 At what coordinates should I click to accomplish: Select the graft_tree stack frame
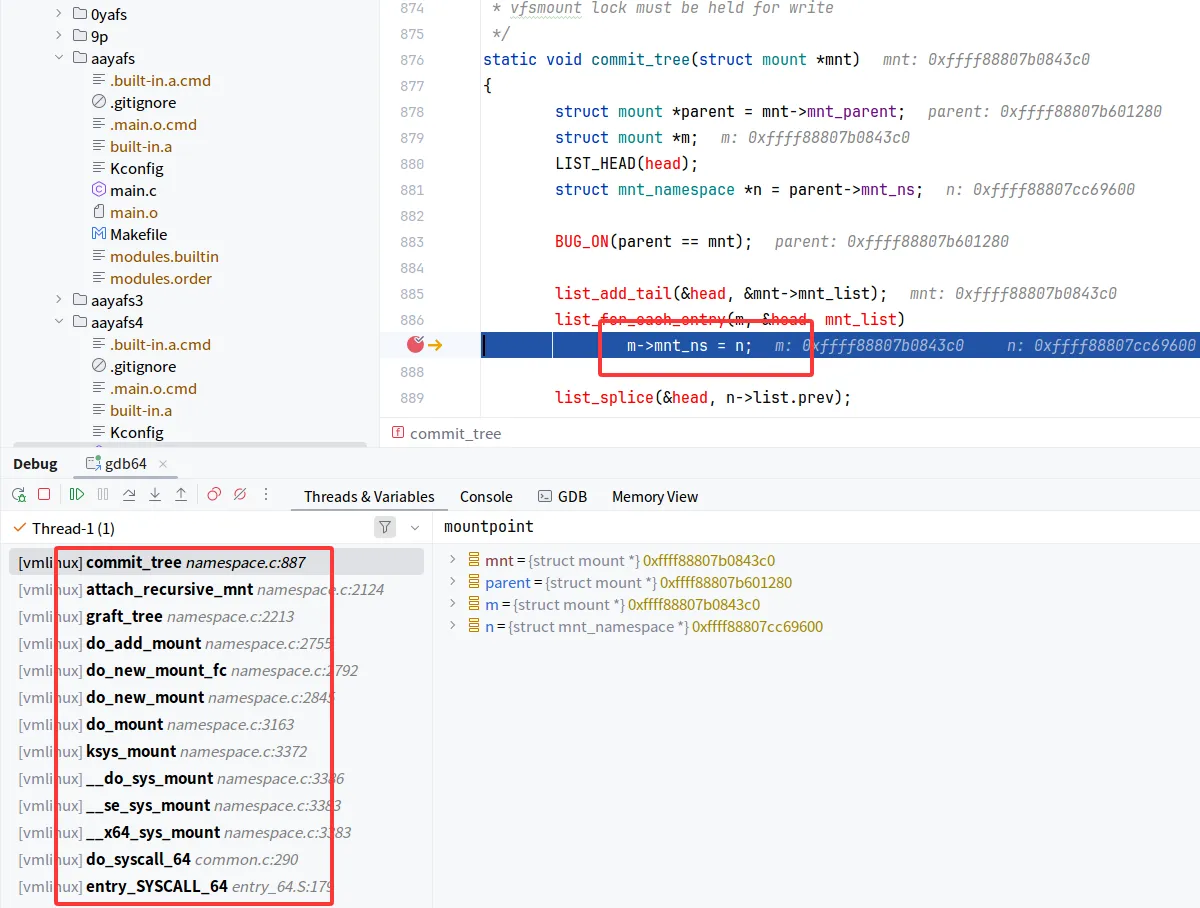(216, 616)
